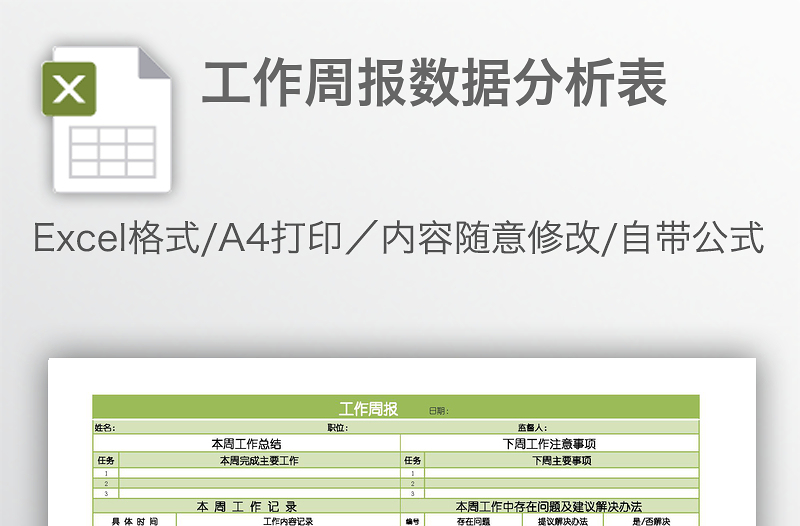
Task: Click empty row 3 under 本周完成主要工作
Action: 259,493
